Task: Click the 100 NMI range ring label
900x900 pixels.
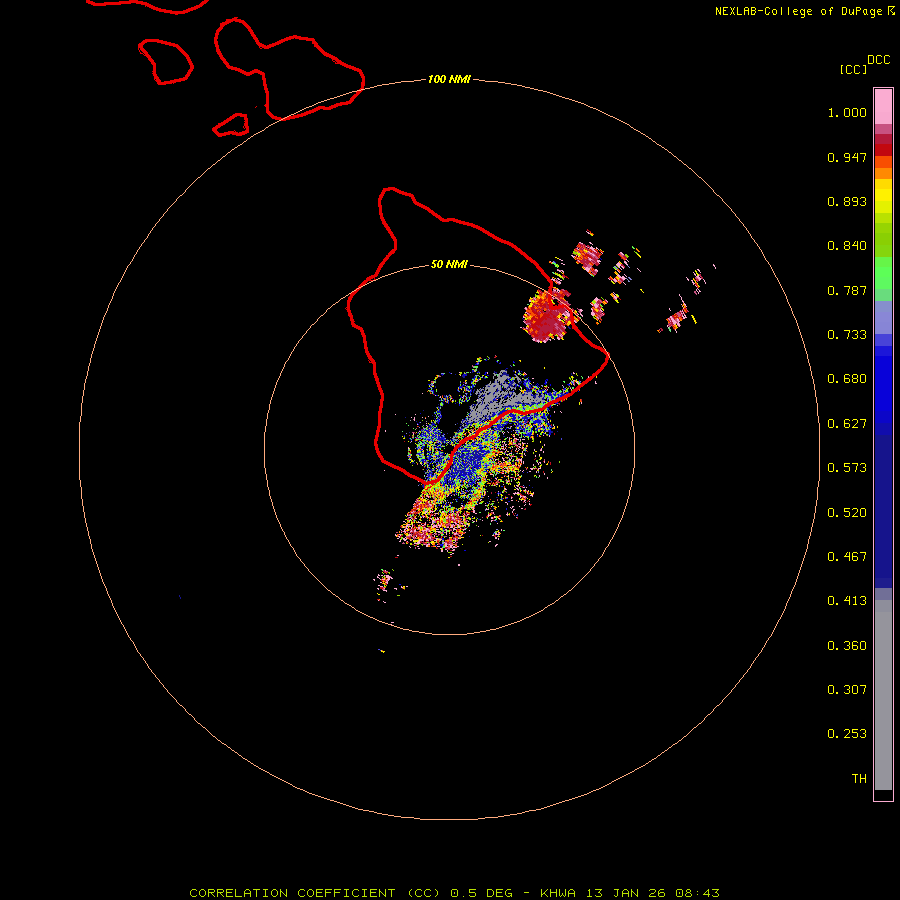Action: point(449,79)
